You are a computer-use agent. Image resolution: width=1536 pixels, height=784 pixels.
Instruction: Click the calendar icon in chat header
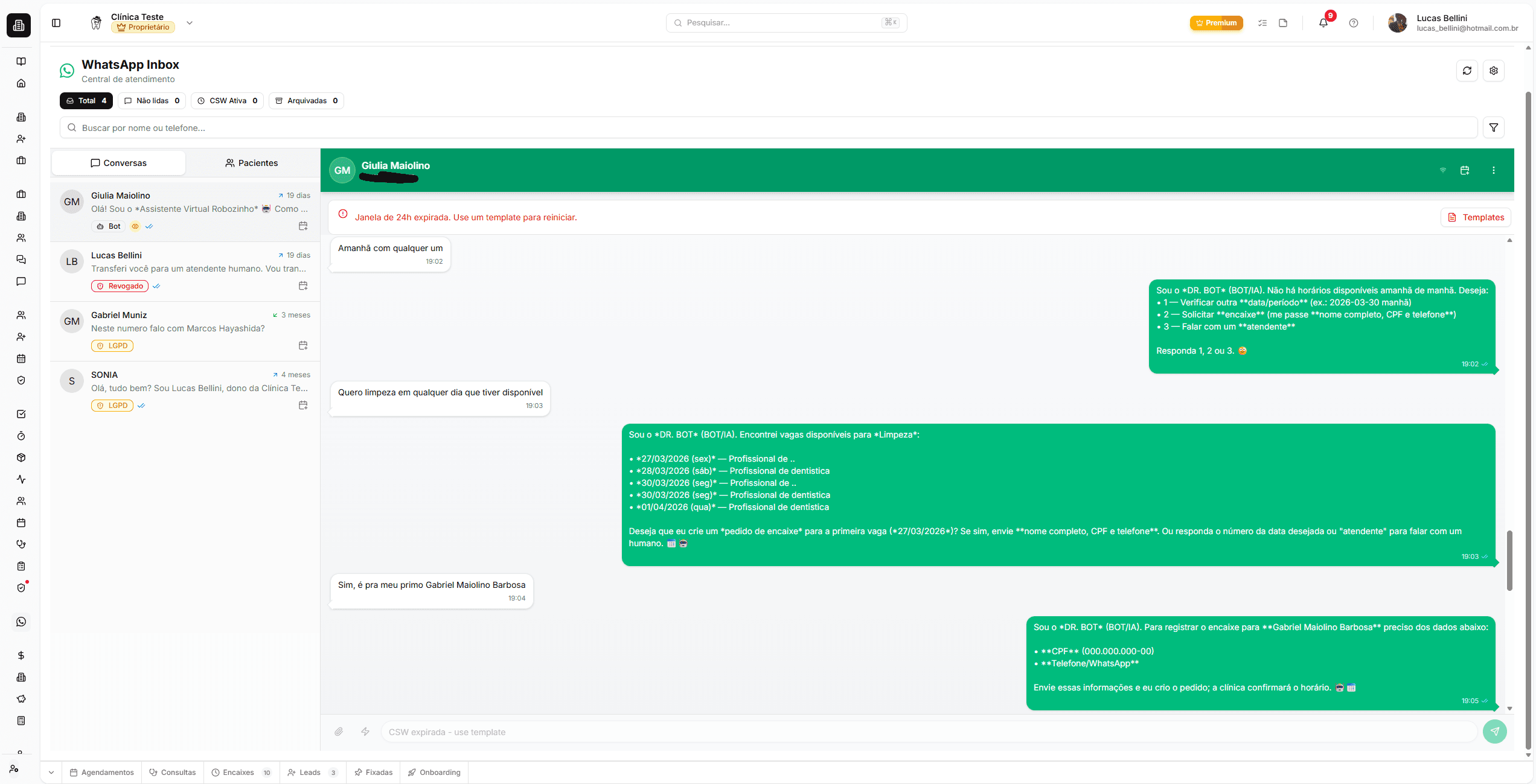(x=1465, y=170)
